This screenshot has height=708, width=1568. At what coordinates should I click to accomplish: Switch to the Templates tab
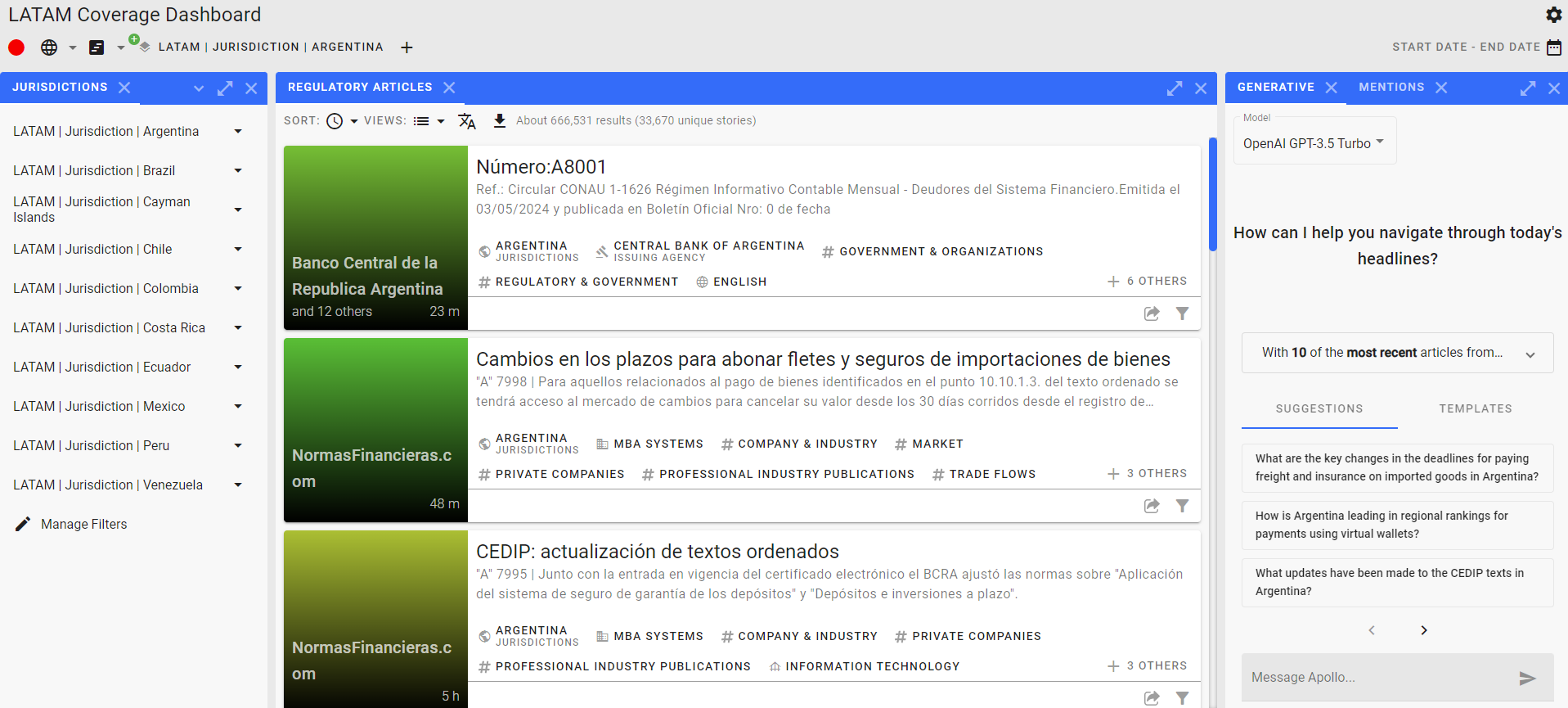[1476, 408]
